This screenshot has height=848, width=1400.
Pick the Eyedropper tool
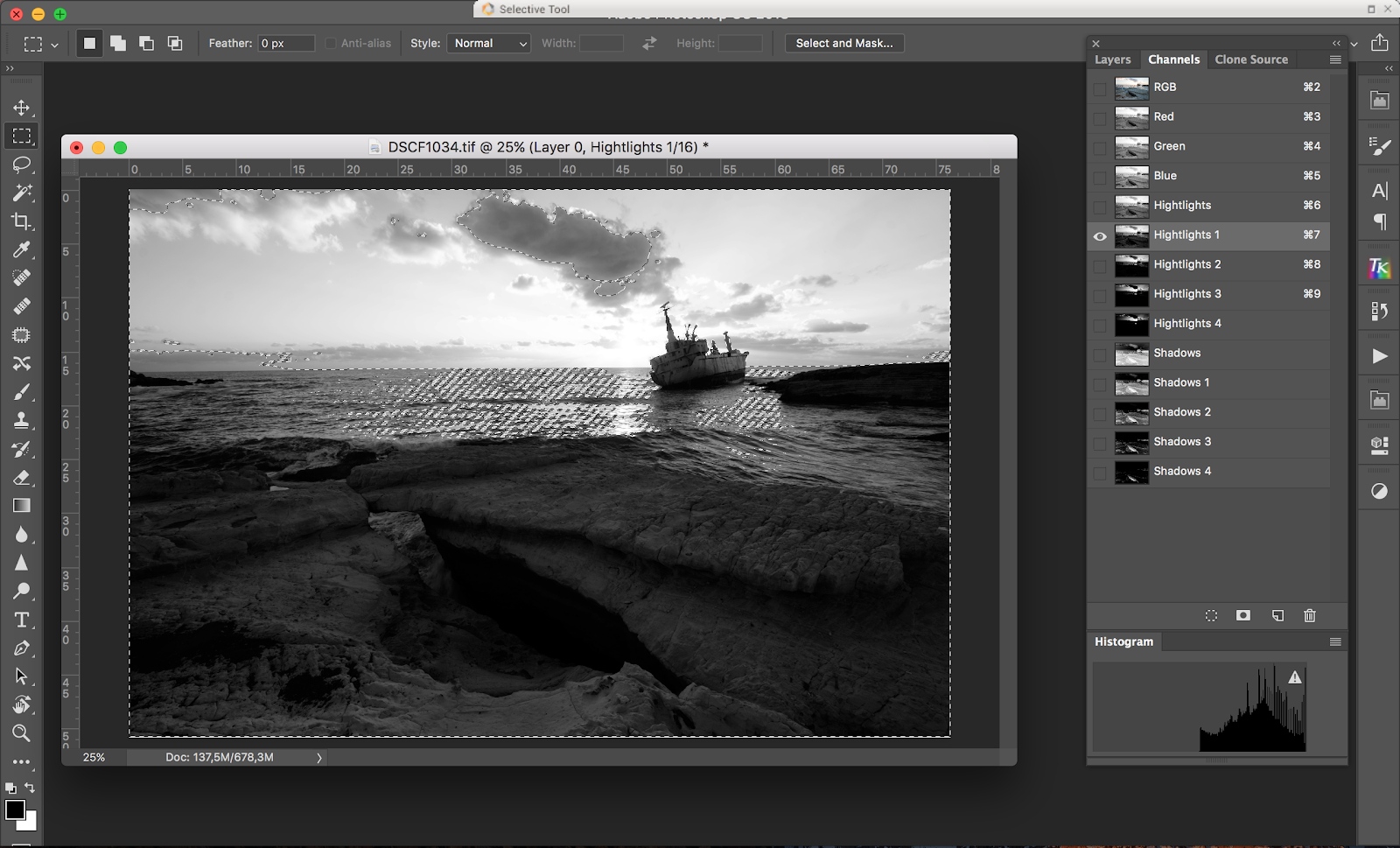click(x=22, y=250)
